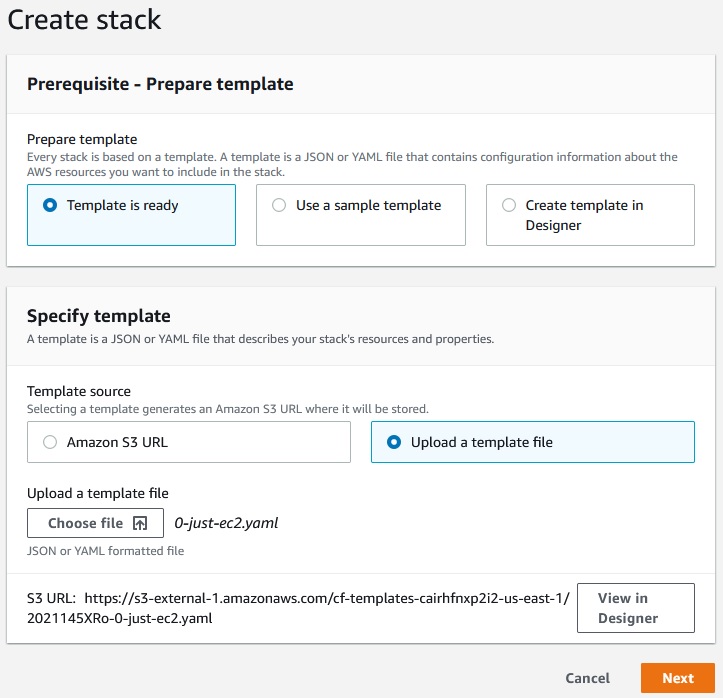
Task: Click the description about selecting a template generating S3 URL
Action: coord(228,409)
